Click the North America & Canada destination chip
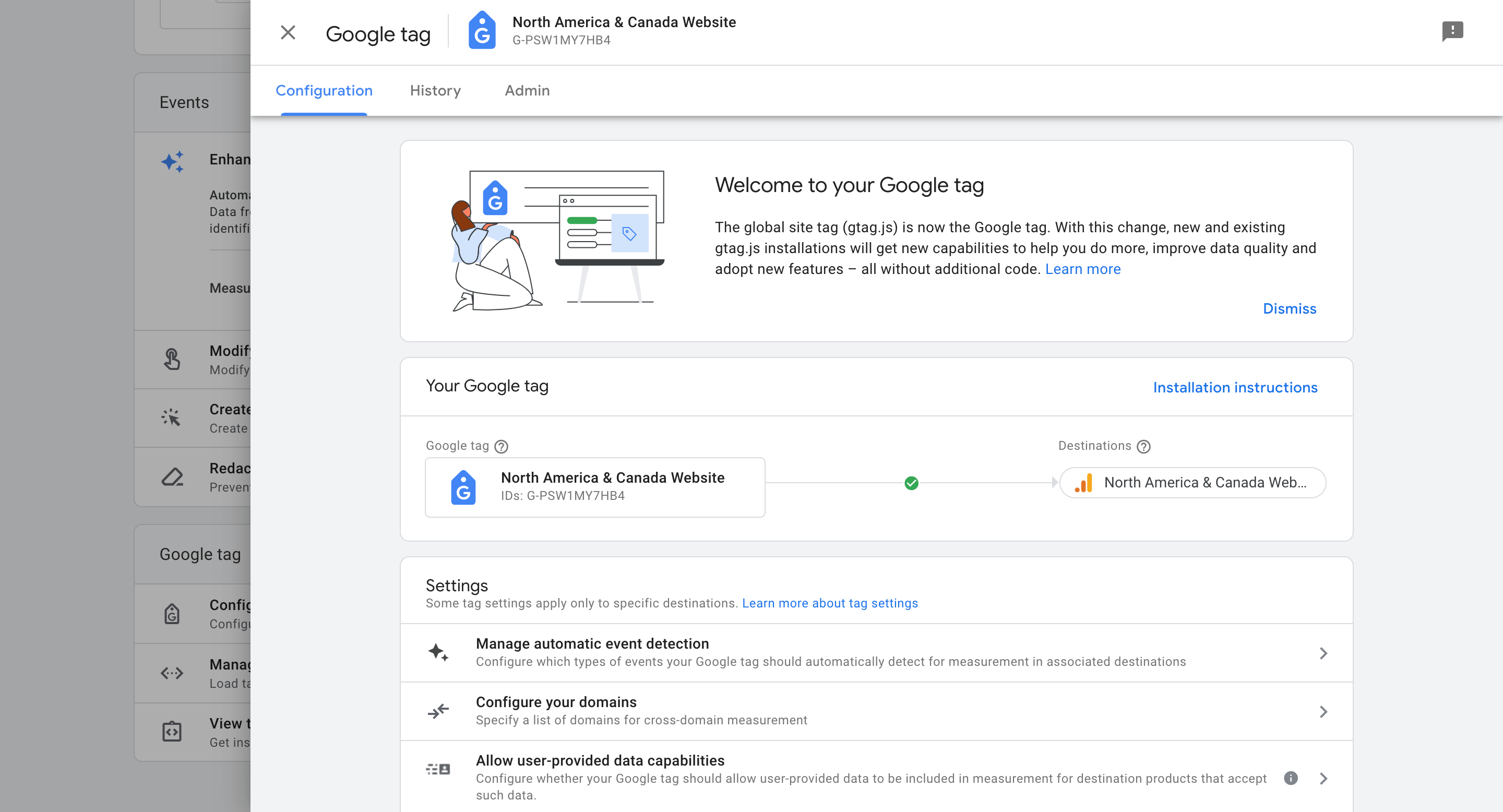The image size is (1503, 812). [x=1192, y=482]
